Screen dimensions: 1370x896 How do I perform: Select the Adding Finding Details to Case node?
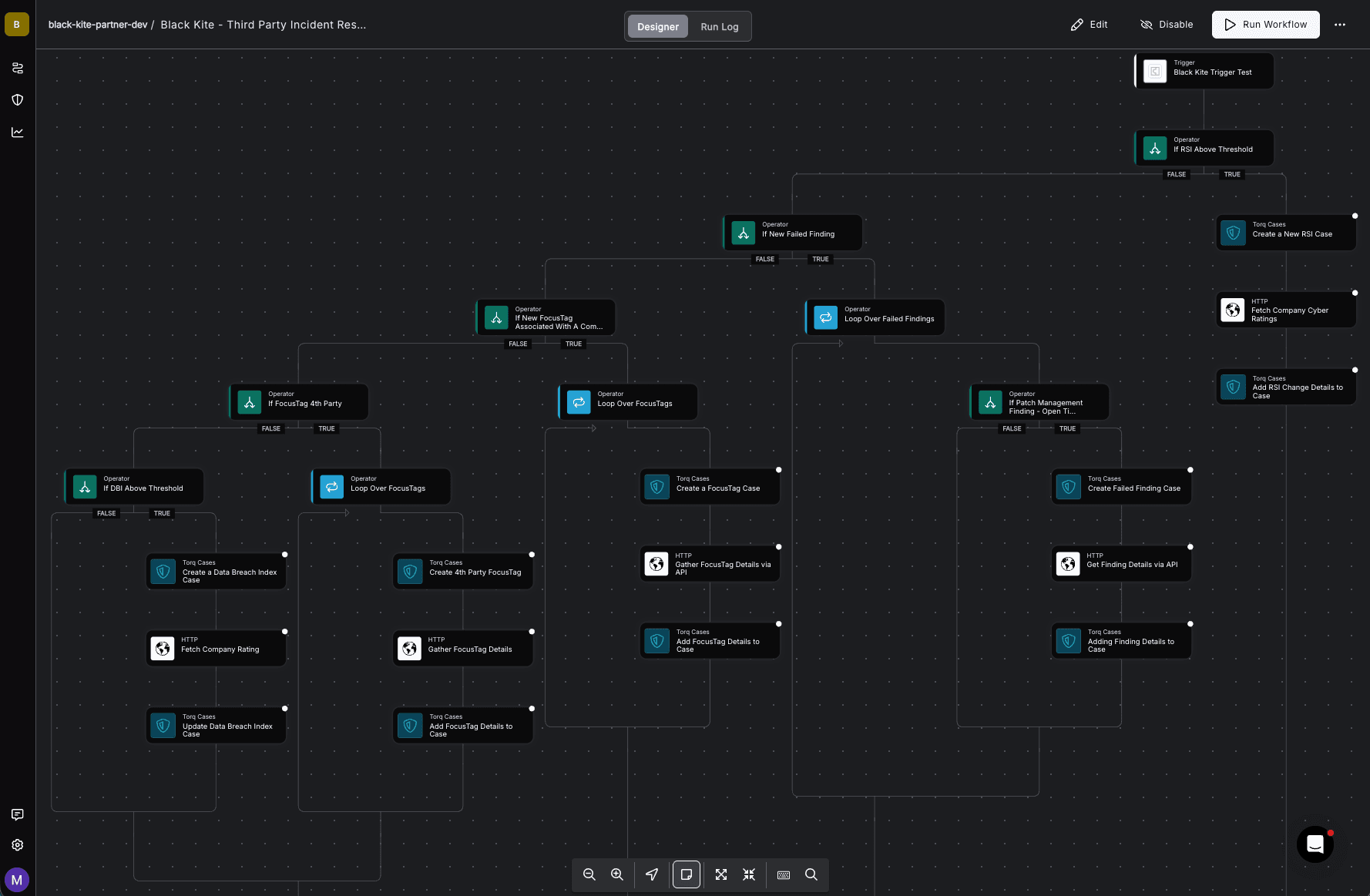[1121, 641]
